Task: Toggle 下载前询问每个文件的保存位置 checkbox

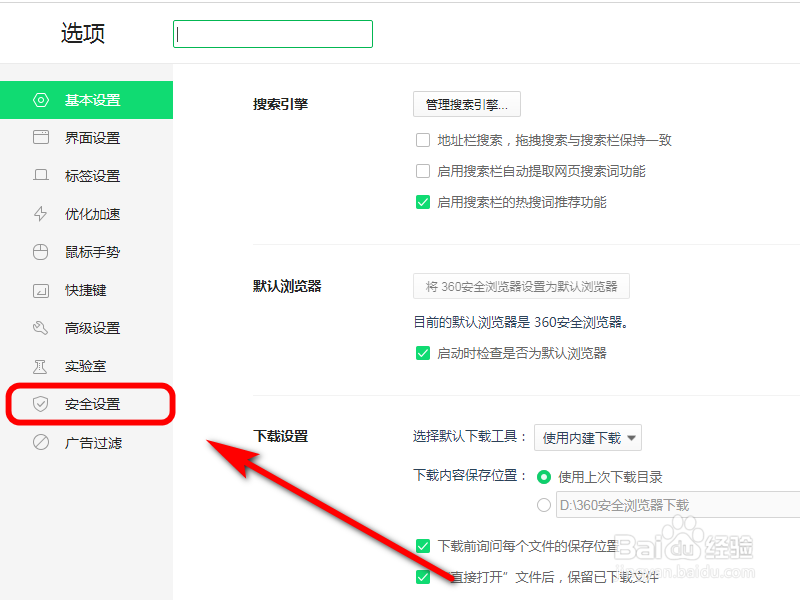Action: [x=423, y=546]
